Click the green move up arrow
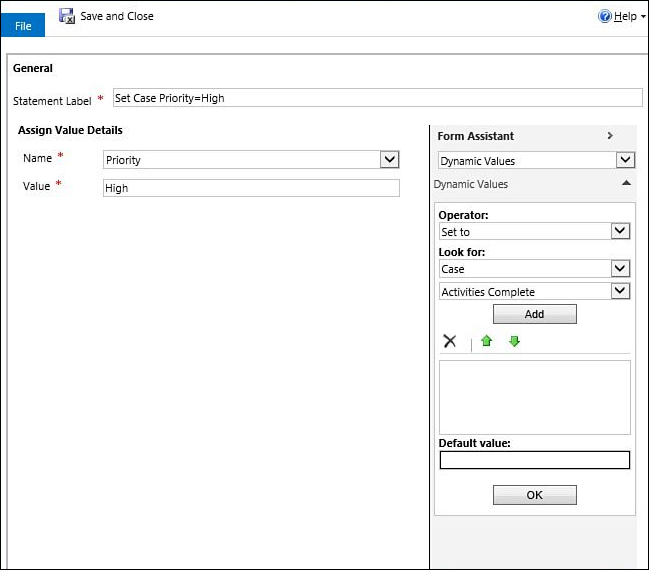 coord(486,341)
